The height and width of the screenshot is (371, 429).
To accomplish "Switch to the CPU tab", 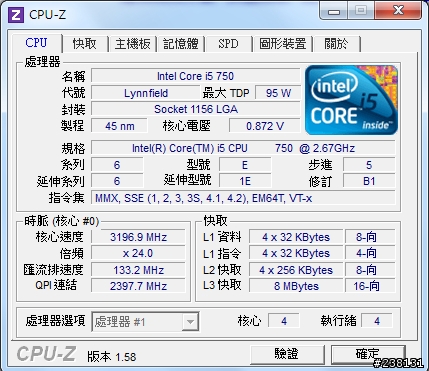I will pyautogui.click(x=36, y=43).
